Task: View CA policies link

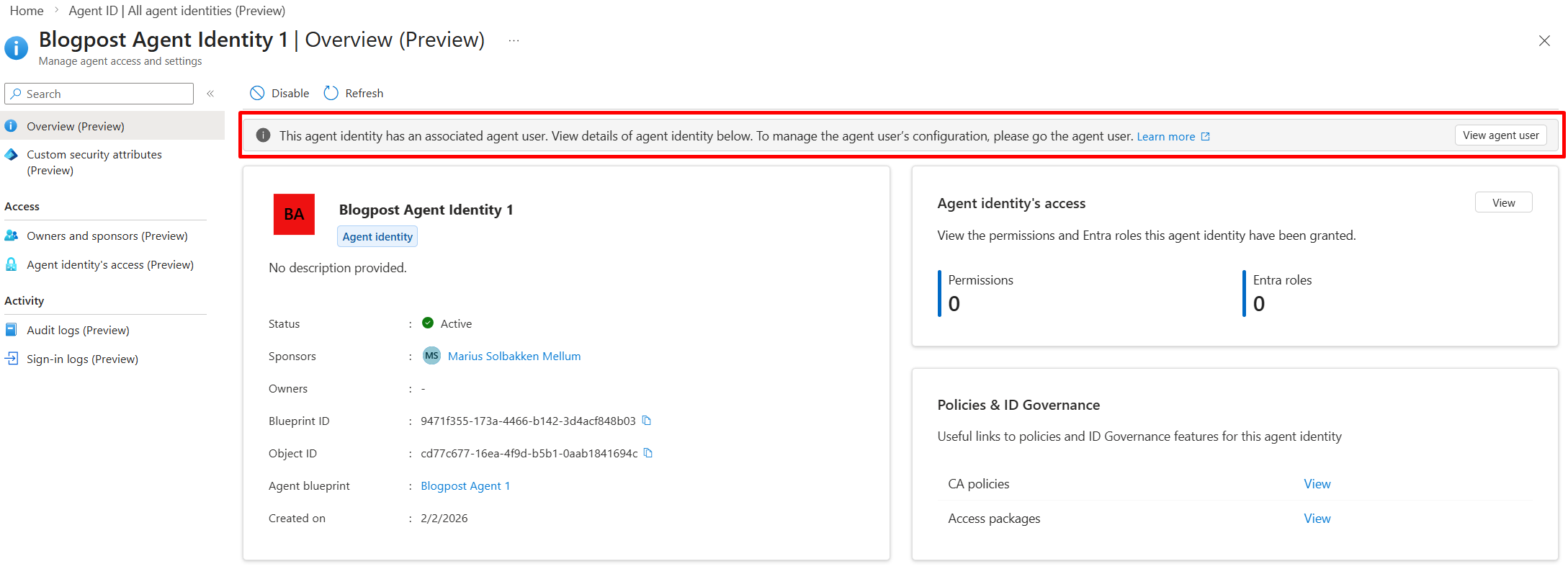Action: 1317,484
